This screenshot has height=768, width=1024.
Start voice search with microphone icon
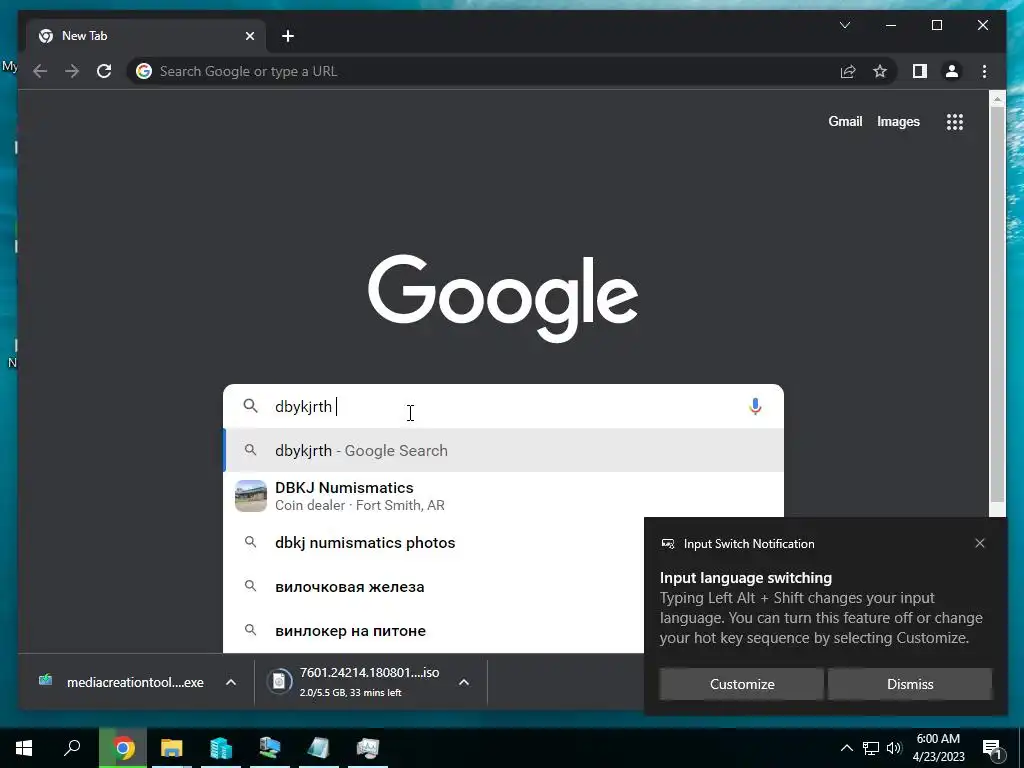(x=755, y=406)
